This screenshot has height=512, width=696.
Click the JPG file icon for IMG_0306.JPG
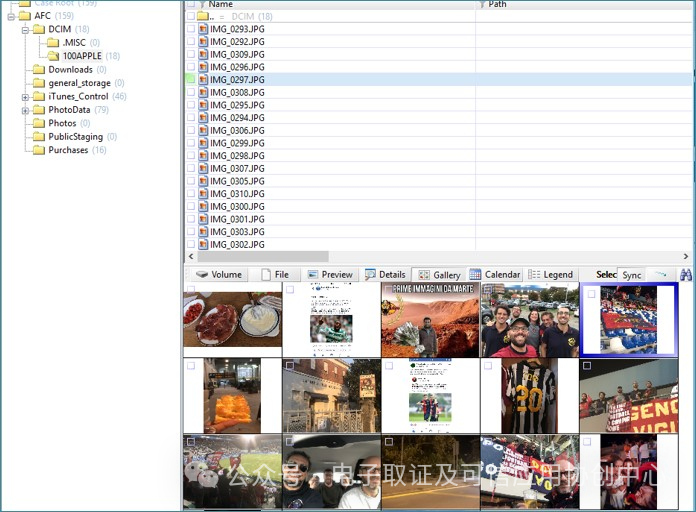pos(203,131)
